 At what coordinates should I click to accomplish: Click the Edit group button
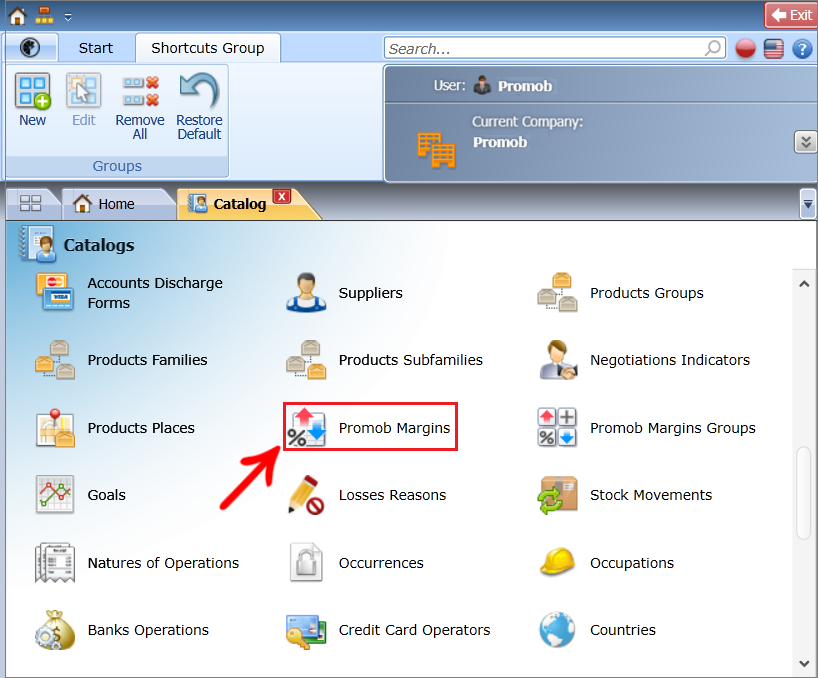coord(83,100)
